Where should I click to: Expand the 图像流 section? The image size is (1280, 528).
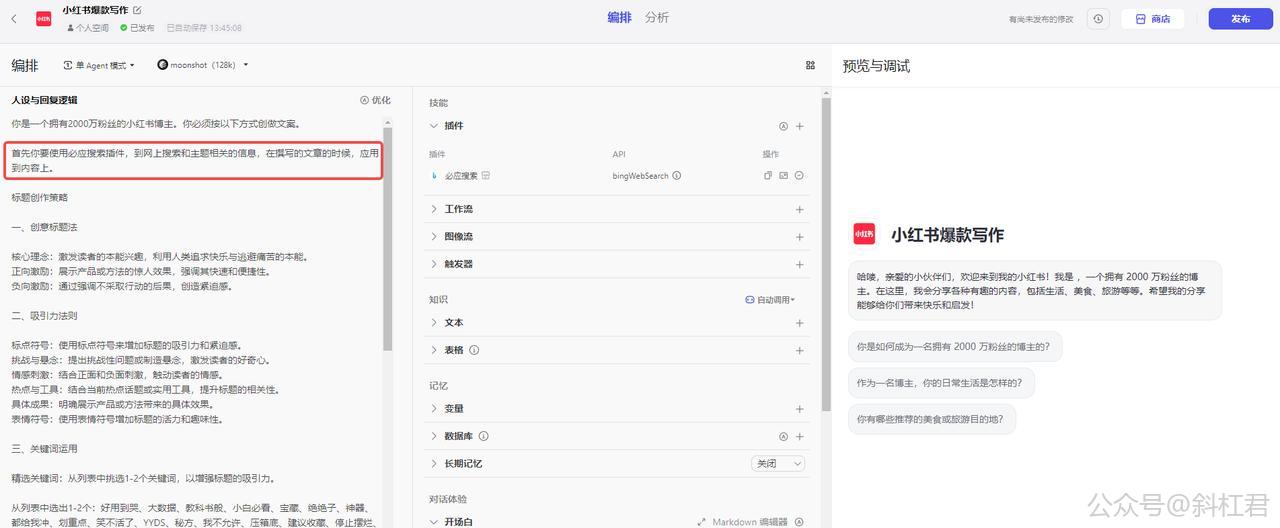[434, 237]
